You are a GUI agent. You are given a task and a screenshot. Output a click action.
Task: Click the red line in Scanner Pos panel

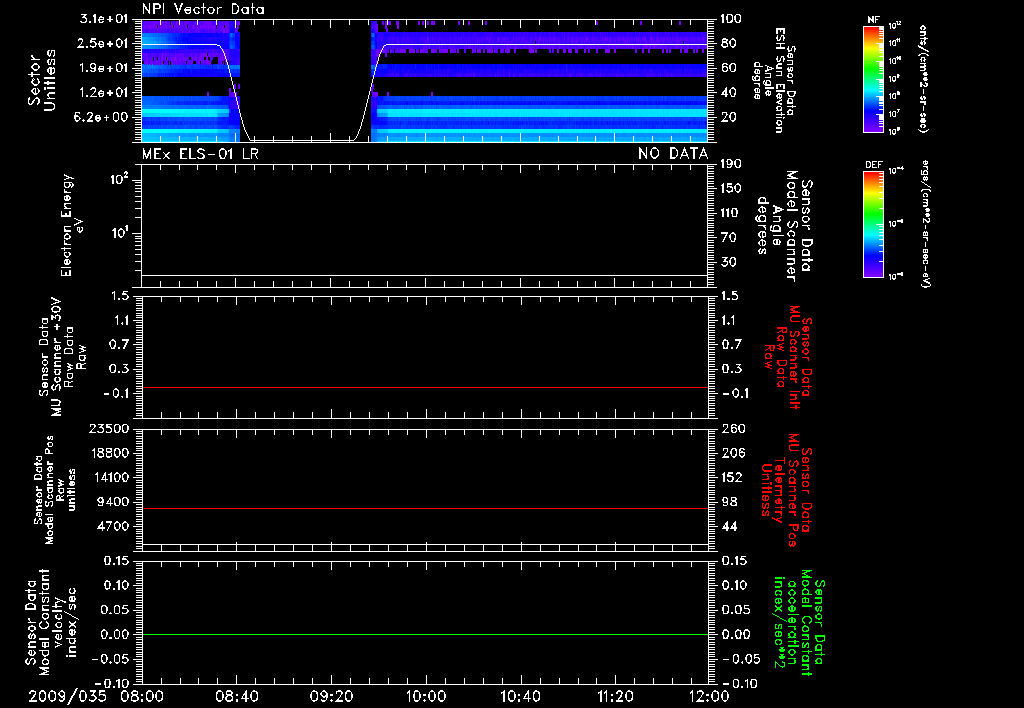424,508
